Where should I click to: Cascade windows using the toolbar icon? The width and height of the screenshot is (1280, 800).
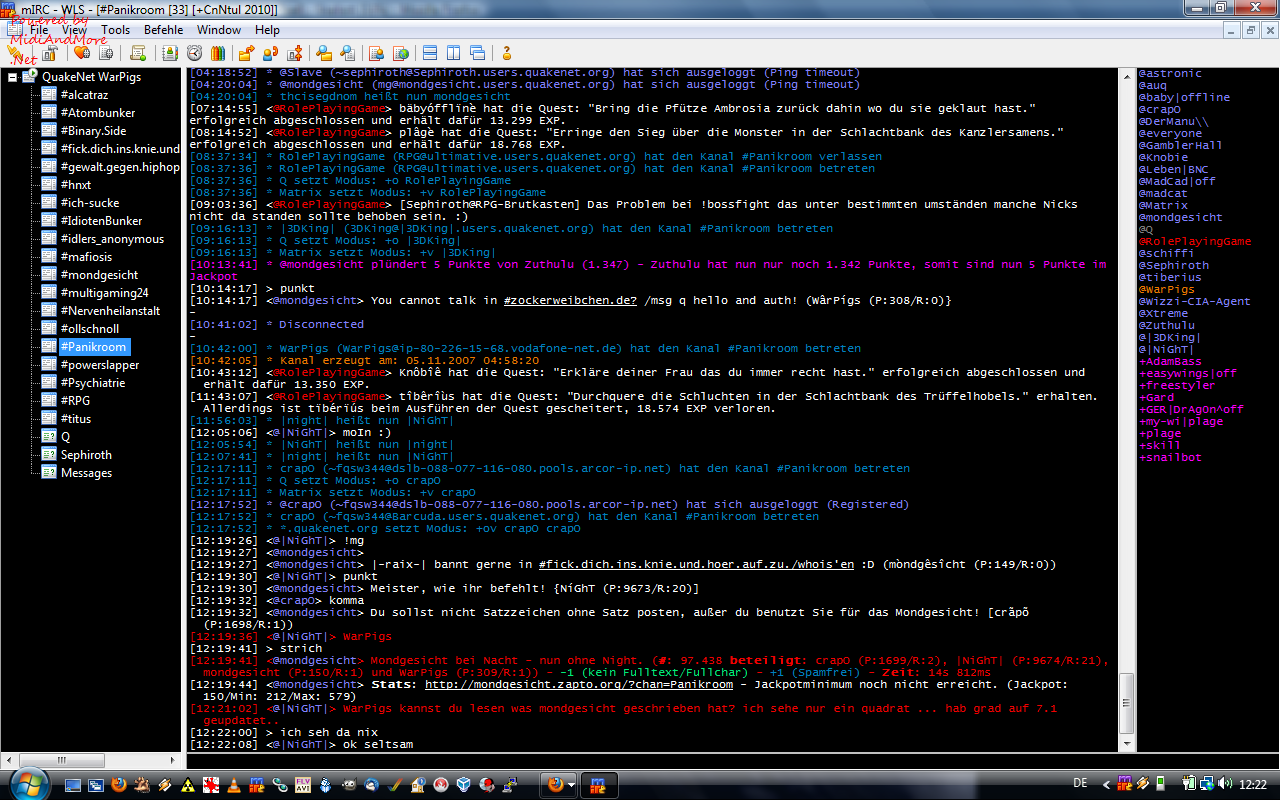(478, 53)
